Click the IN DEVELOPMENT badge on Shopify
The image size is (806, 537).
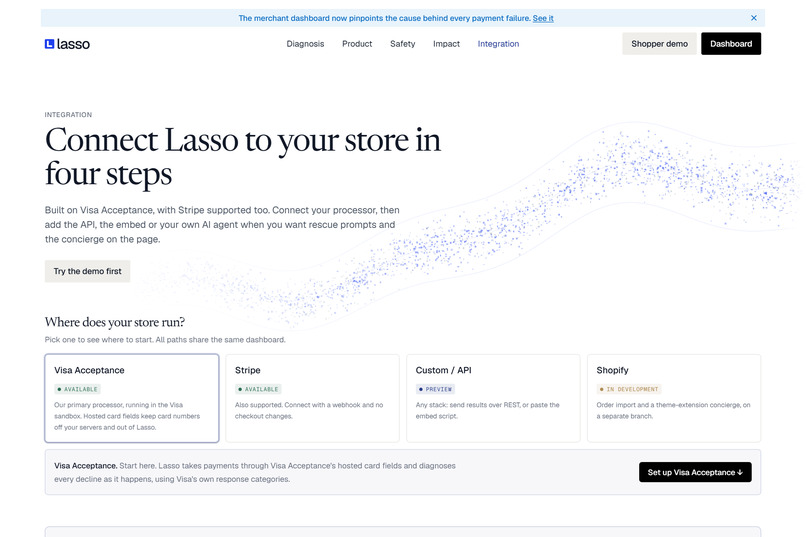pyautogui.click(x=629, y=389)
